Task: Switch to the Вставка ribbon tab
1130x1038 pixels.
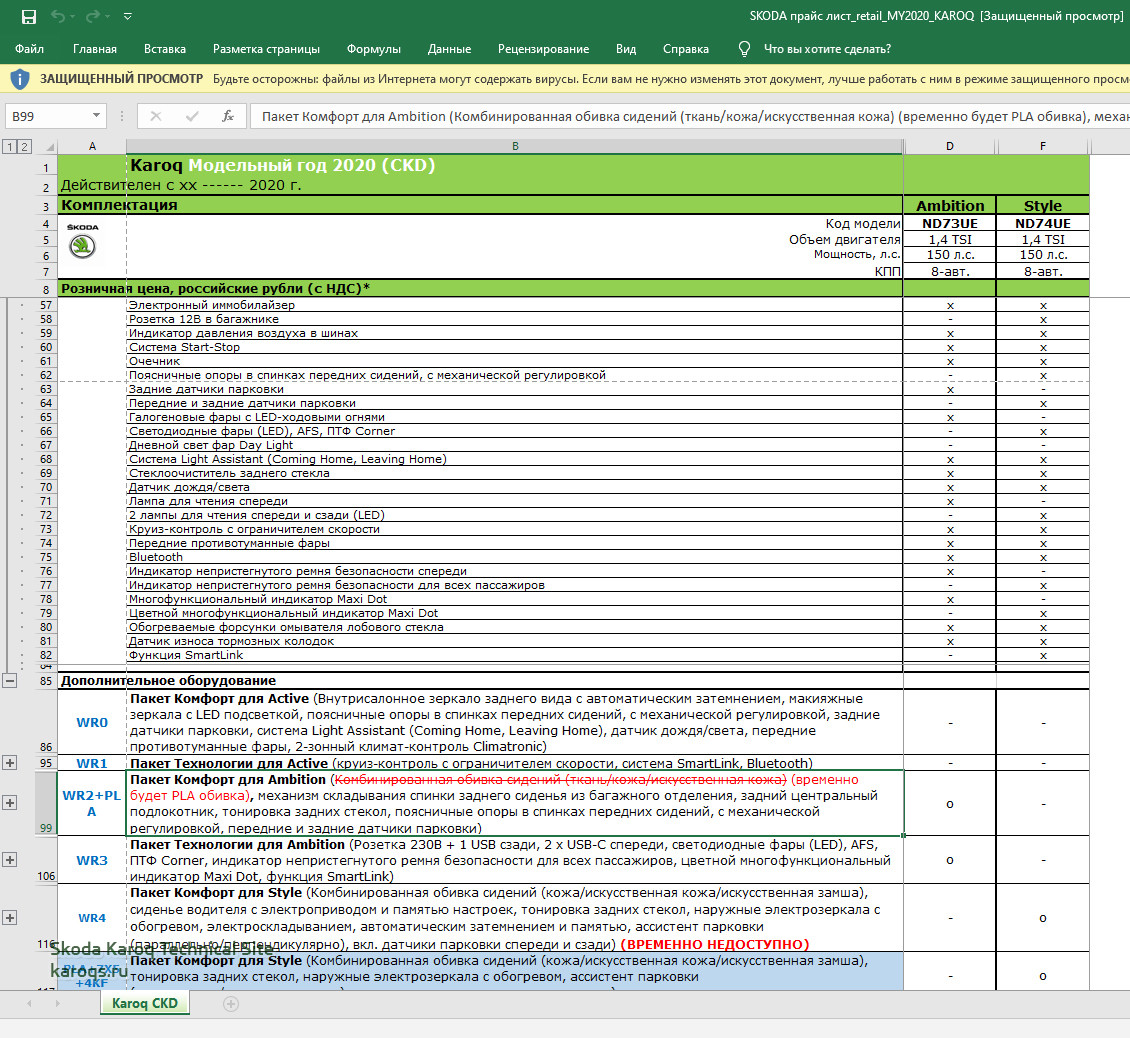Action: pyautogui.click(x=165, y=49)
